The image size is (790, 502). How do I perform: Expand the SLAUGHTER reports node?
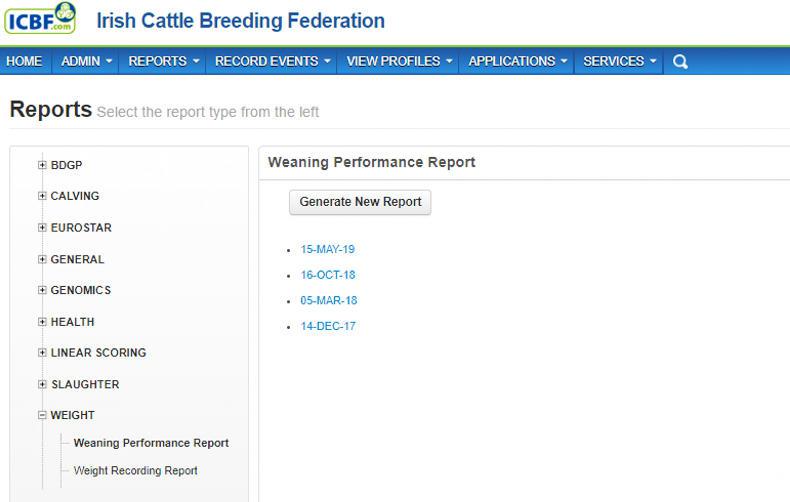click(x=42, y=384)
